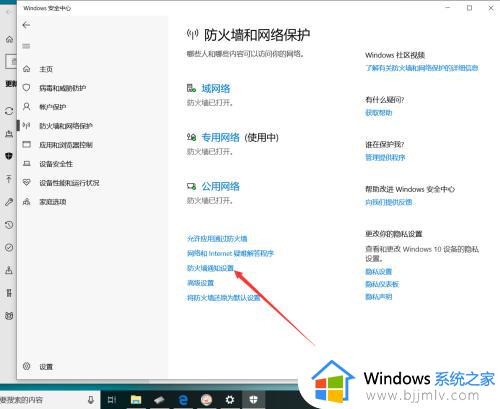Open 隐私仪表板 link
Image resolution: width=500 pixels, height=409 pixels.
[x=382, y=284]
